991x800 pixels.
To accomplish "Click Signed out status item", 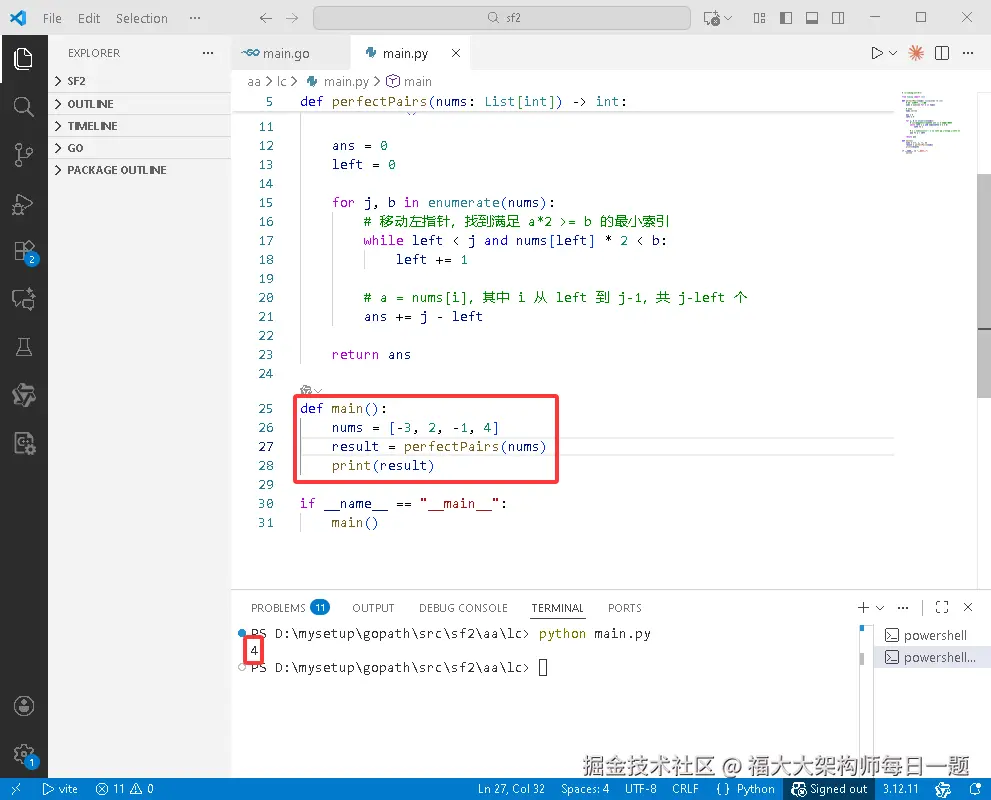I will point(829,789).
